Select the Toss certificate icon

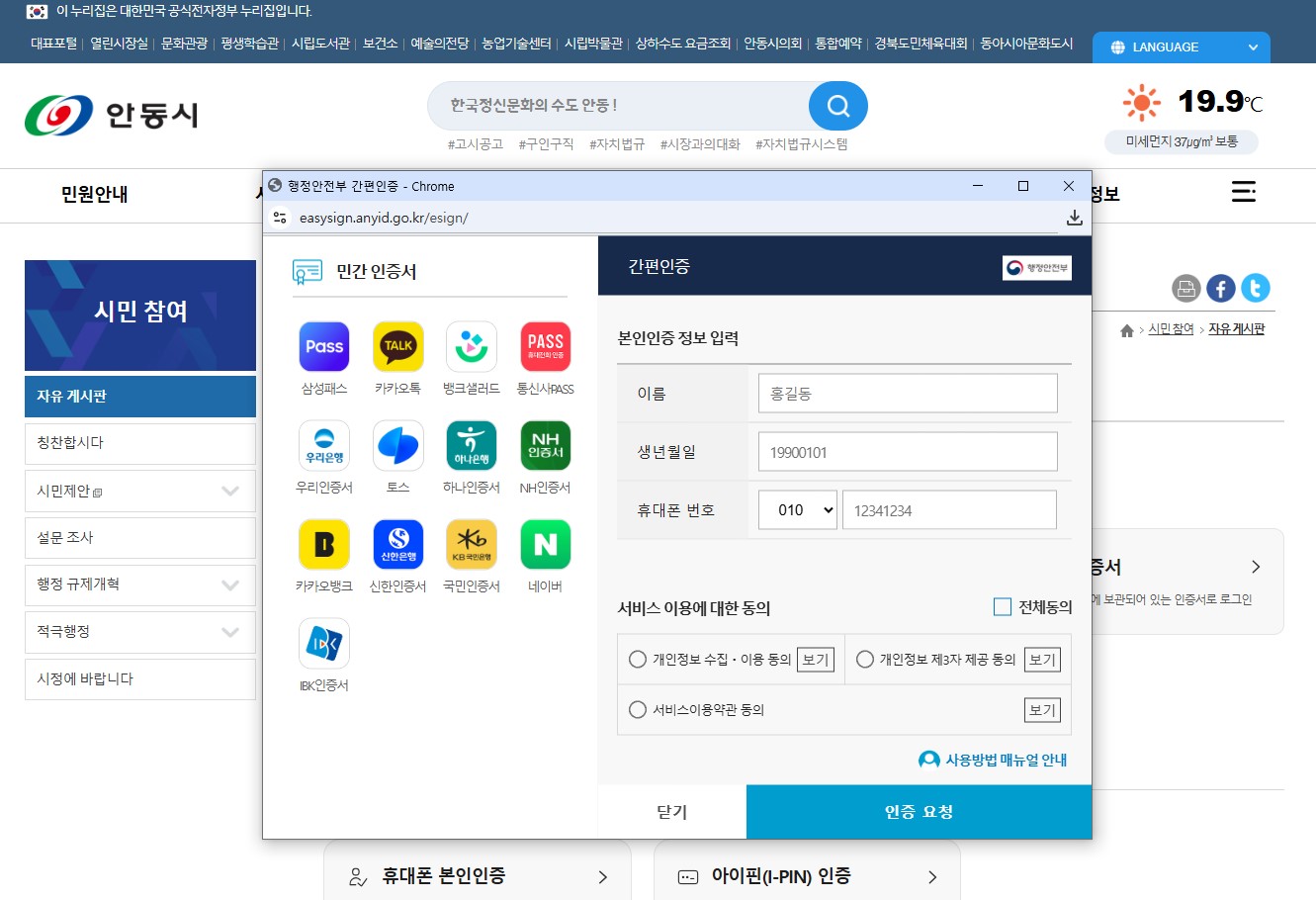click(398, 445)
